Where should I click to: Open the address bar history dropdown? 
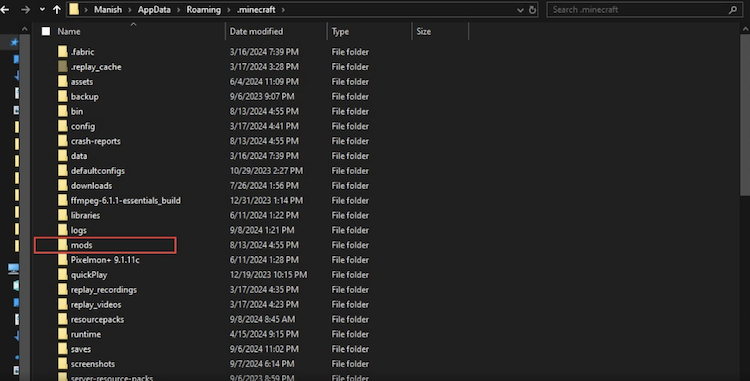(x=520, y=10)
